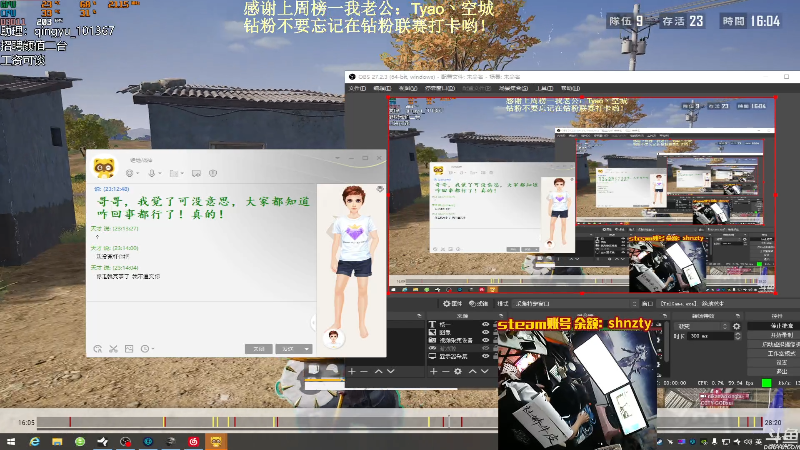This screenshot has height=450, width=800.
Task: Select the scissors screenshot tool in the chat
Action: click(113, 349)
